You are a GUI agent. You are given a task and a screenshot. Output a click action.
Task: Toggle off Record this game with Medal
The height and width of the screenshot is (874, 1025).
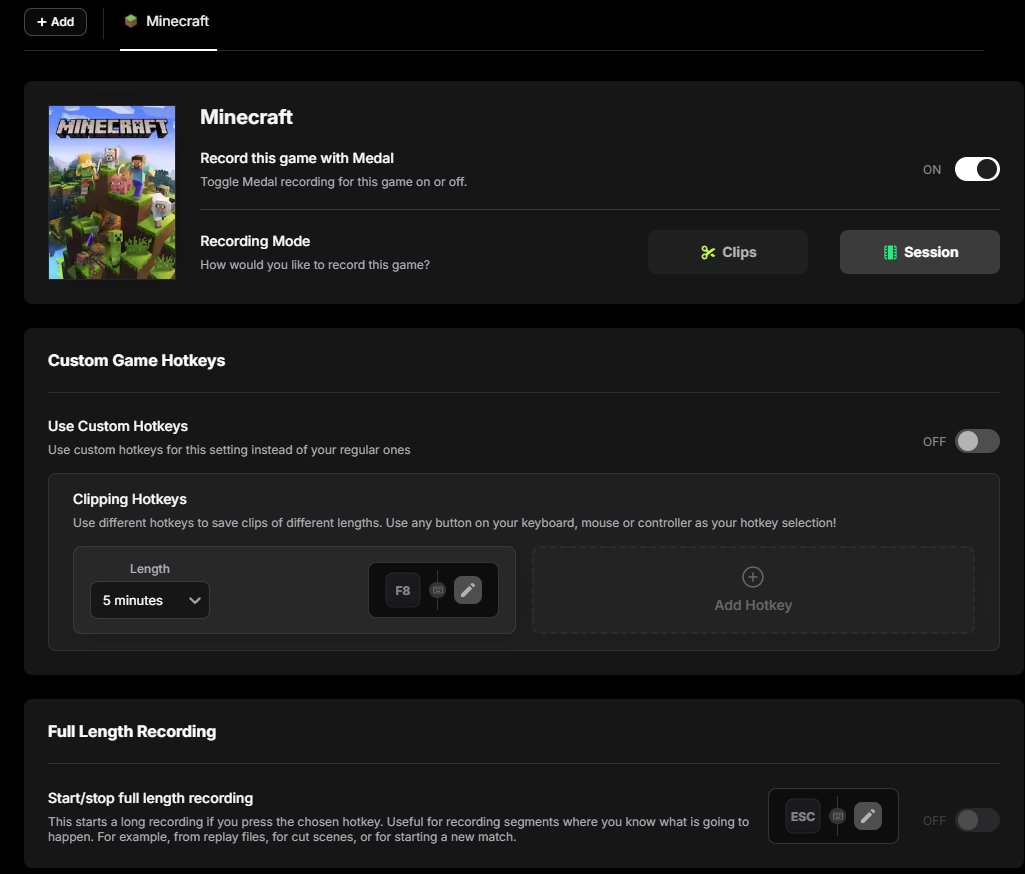[x=977, y=169]
